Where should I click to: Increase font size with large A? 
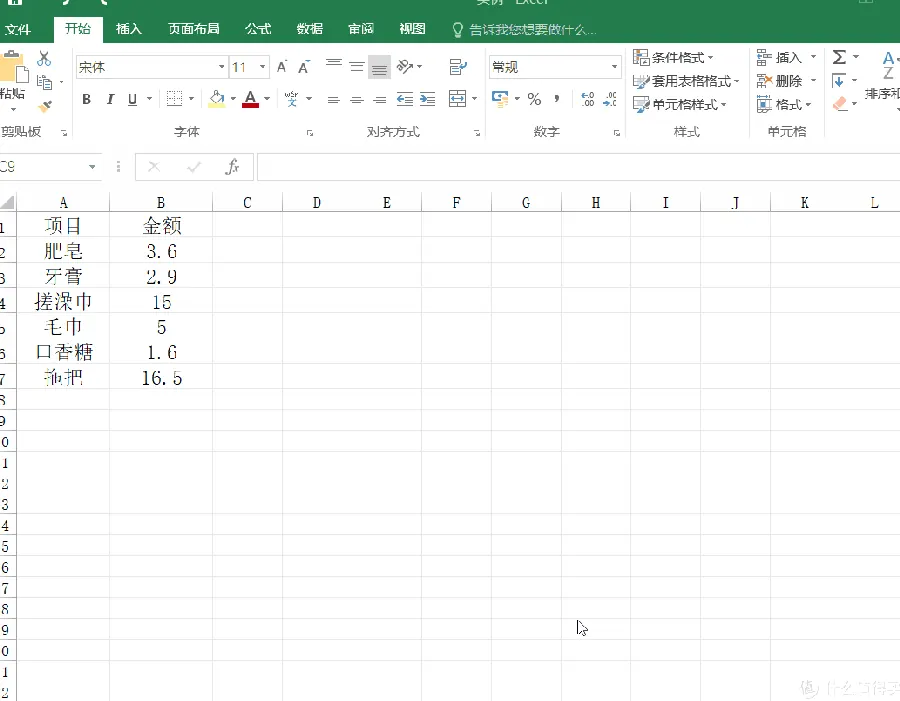point(282,67)
